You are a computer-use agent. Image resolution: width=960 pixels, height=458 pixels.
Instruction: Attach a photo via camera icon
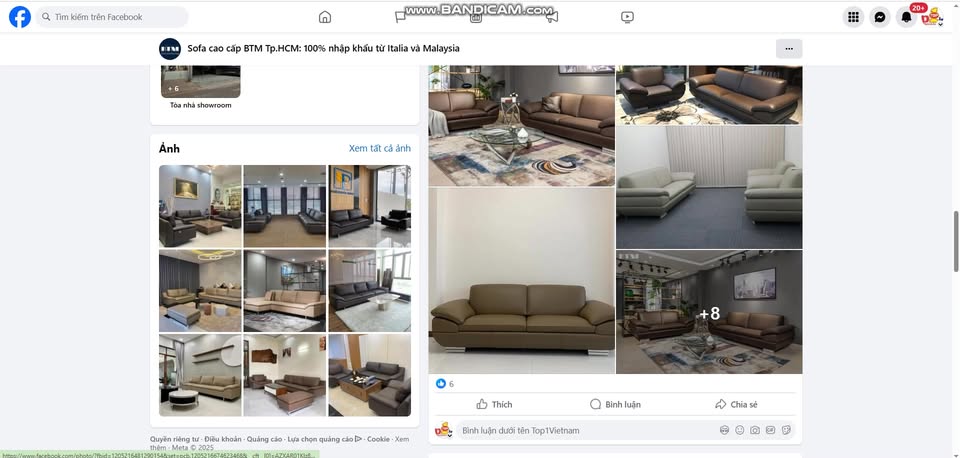755,430
